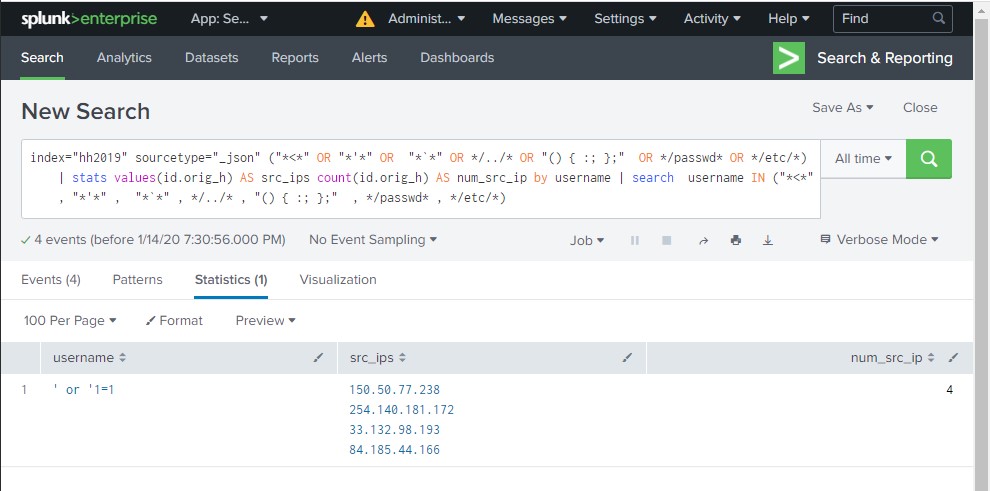Expand the Verbose Mode dropdown

(879, 240)
